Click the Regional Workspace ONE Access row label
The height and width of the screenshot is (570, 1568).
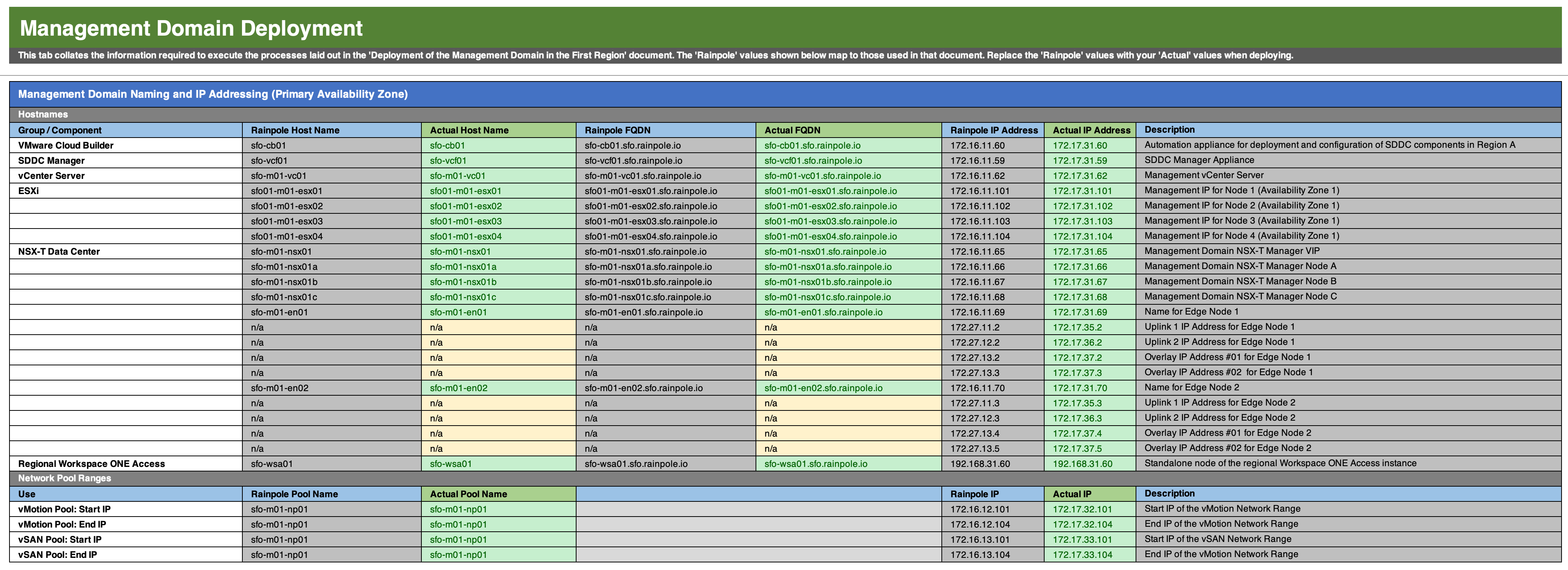point(91,463)
